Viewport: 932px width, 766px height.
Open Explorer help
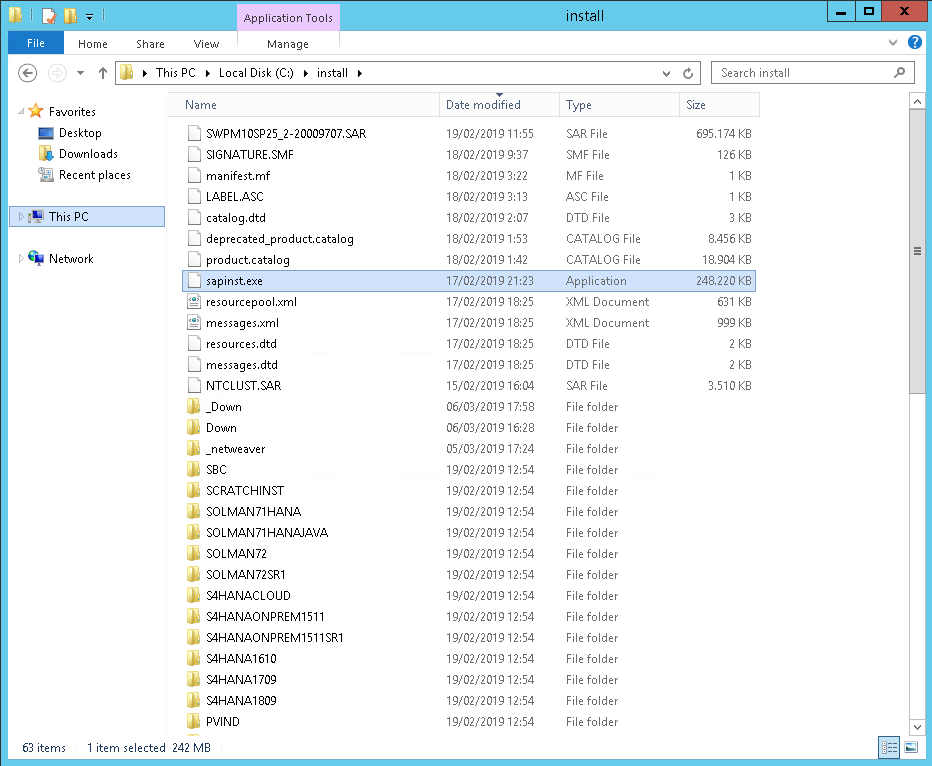914,42
